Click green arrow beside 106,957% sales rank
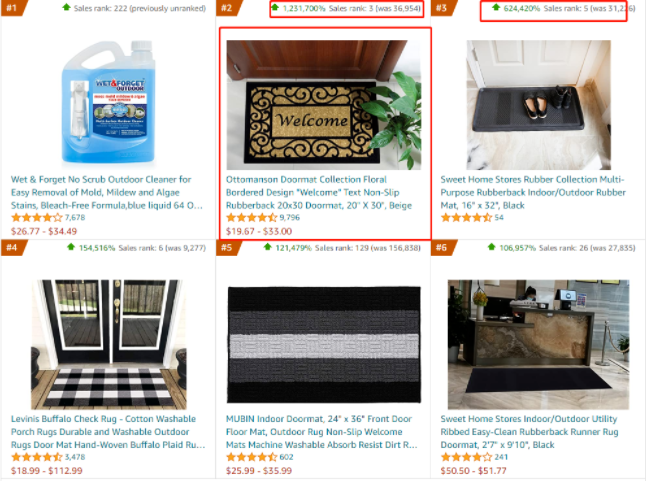 pos(492,247)
